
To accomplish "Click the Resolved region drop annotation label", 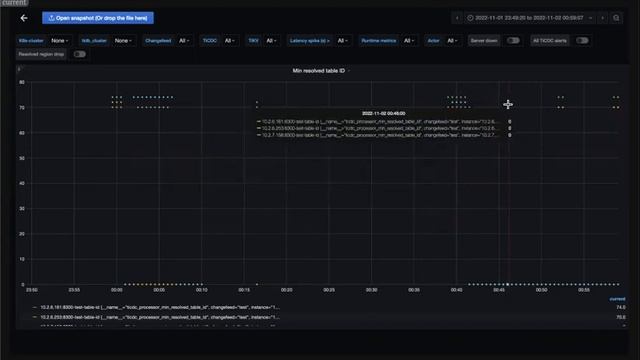I will click(x=41, y=54).
